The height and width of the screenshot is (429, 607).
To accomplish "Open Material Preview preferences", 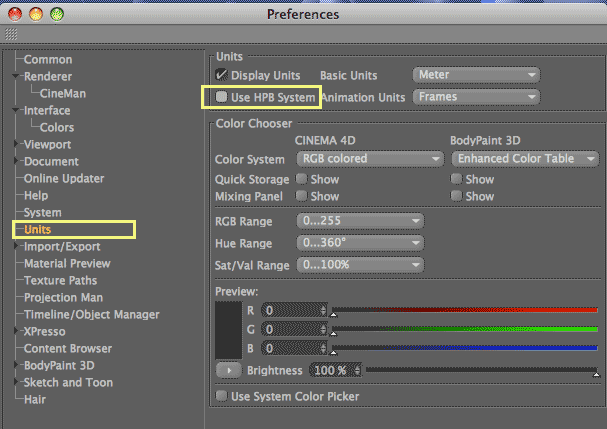I will tap(67, 264).
